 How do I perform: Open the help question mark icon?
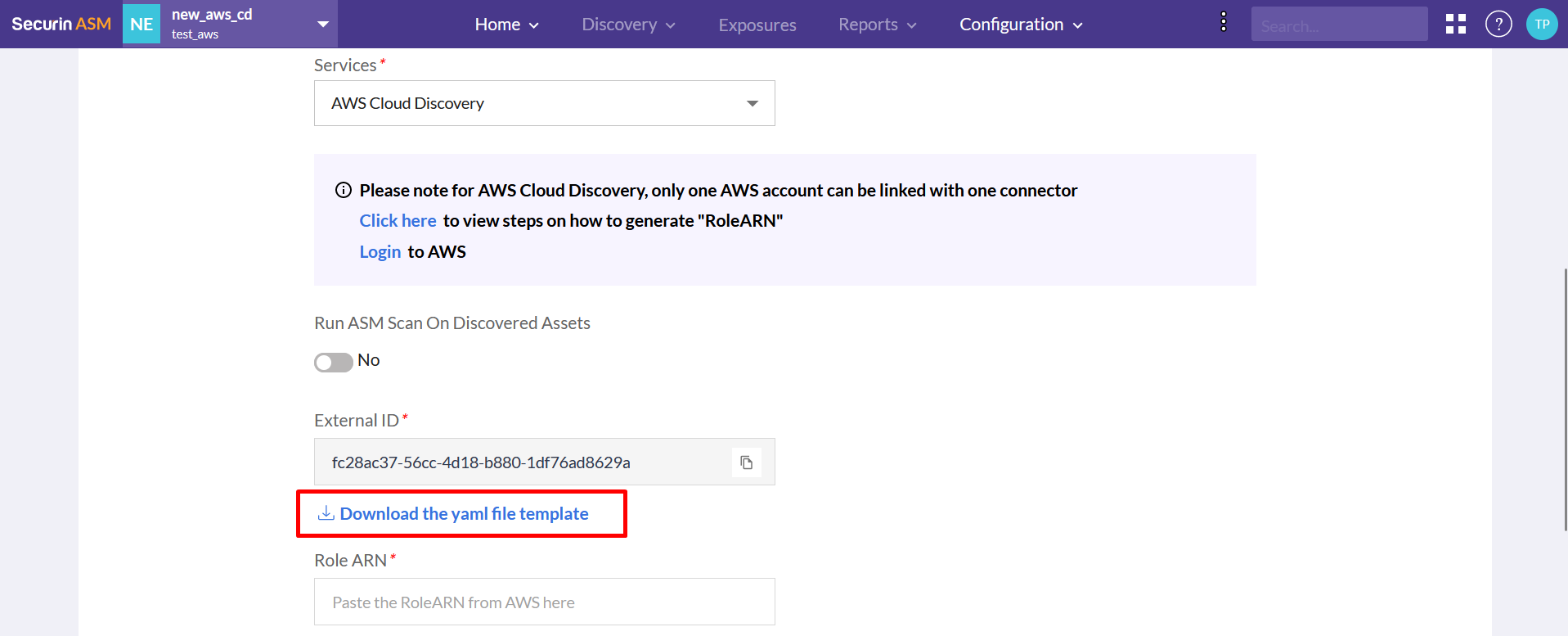[x=1498, y=24]
